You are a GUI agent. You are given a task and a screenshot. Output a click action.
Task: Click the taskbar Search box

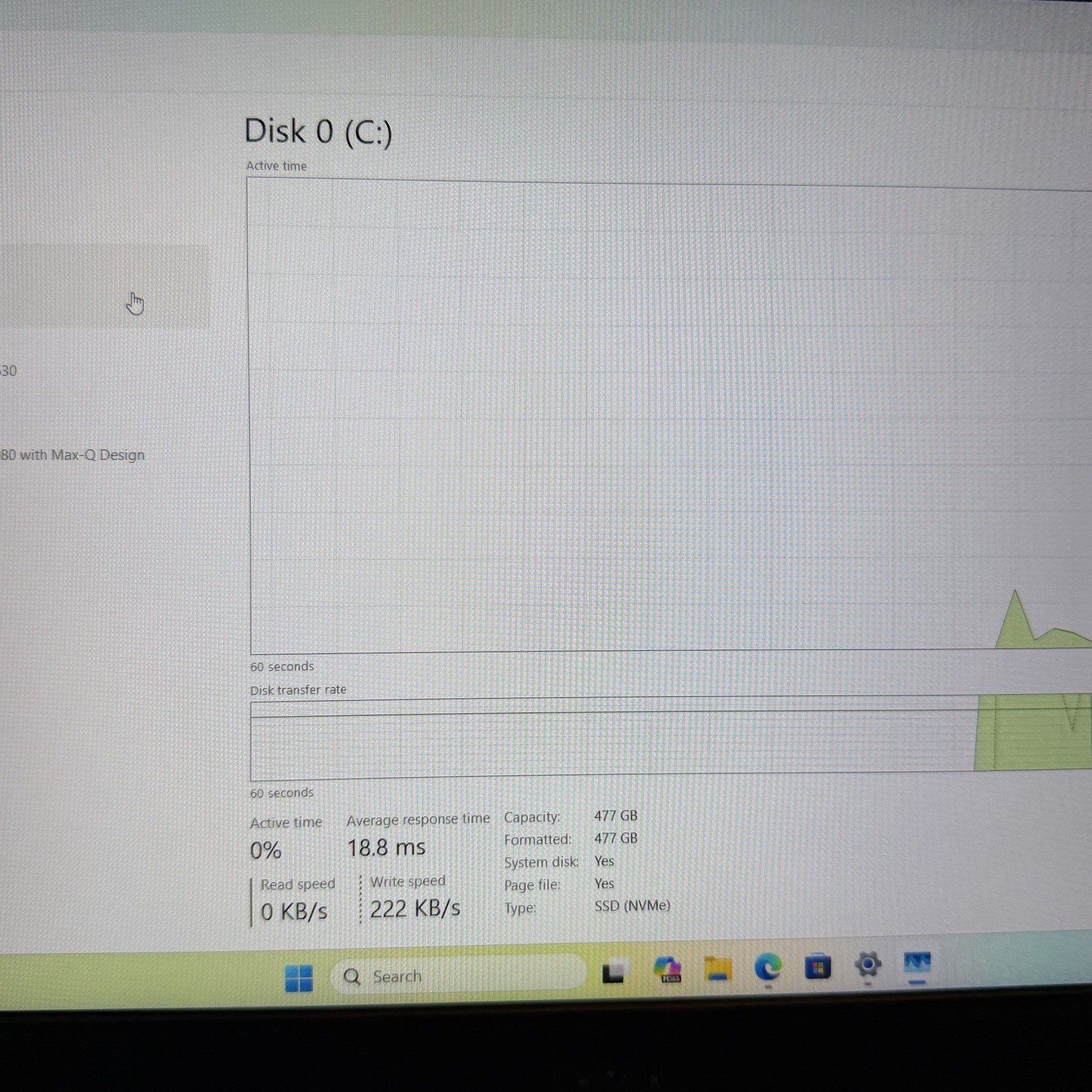point(458,975)
